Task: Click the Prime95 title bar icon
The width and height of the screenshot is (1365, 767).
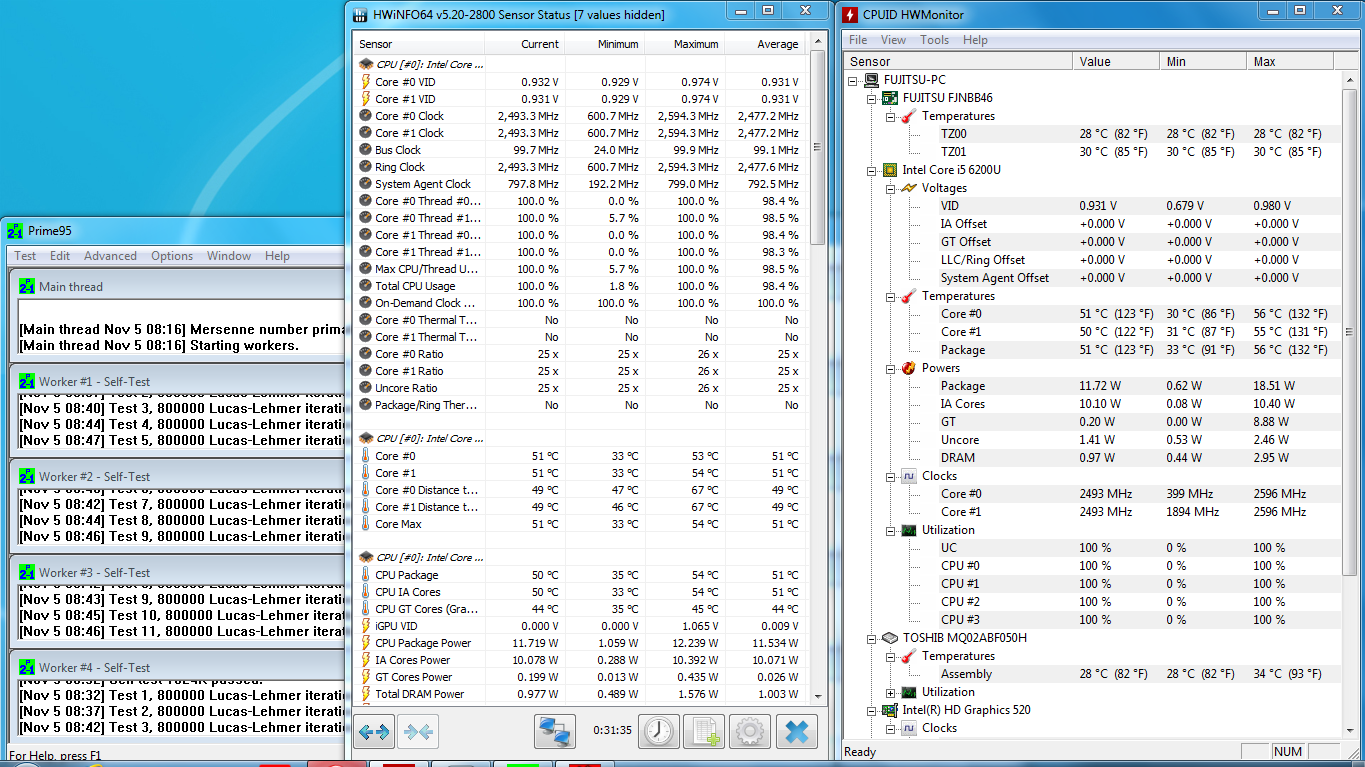Action: (15, 231)
